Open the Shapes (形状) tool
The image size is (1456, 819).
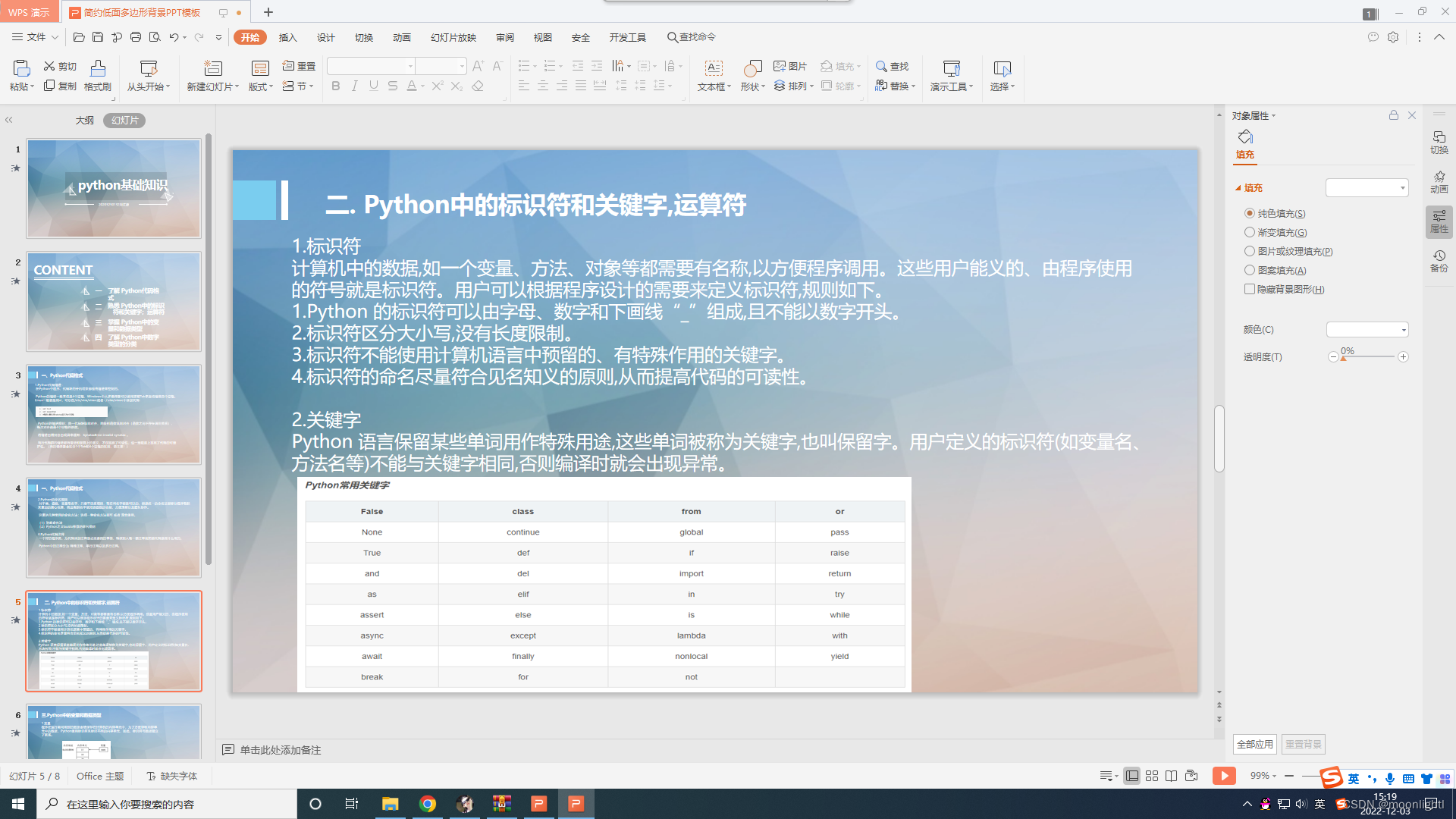pos(752,69)
